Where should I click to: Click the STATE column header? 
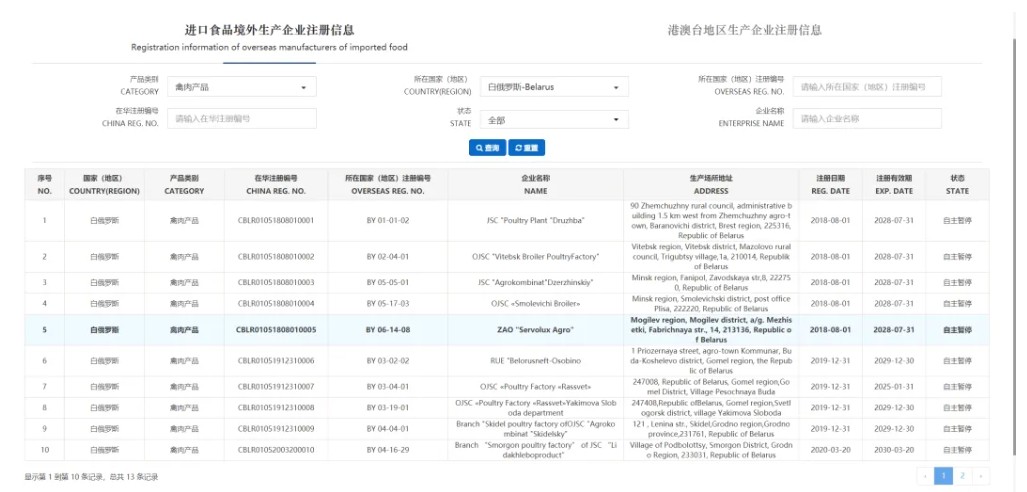[957, 185]
